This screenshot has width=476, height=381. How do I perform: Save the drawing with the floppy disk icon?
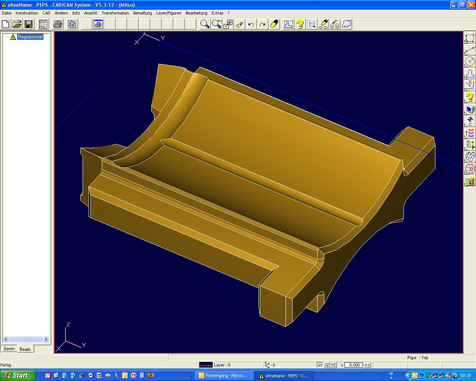click(x=29, y=24)
